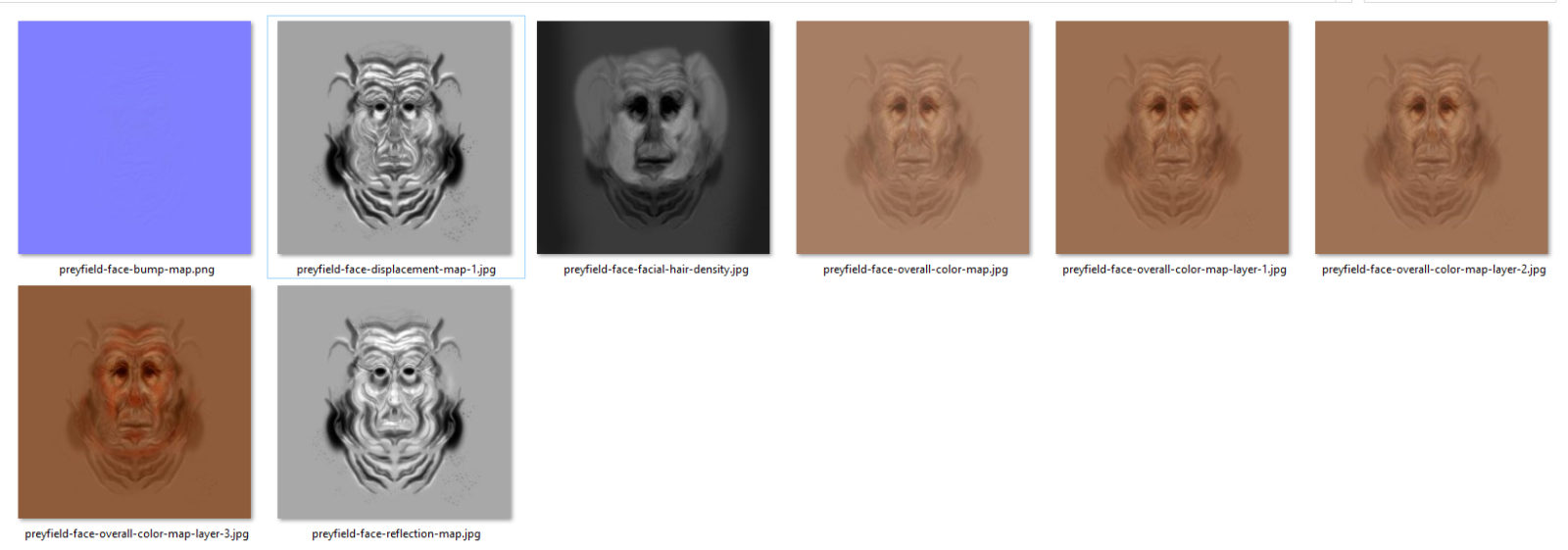Select the reflection-map grayscale thumbnail
Viewport: 1568px width, 550px height.
tap(394, 402)
